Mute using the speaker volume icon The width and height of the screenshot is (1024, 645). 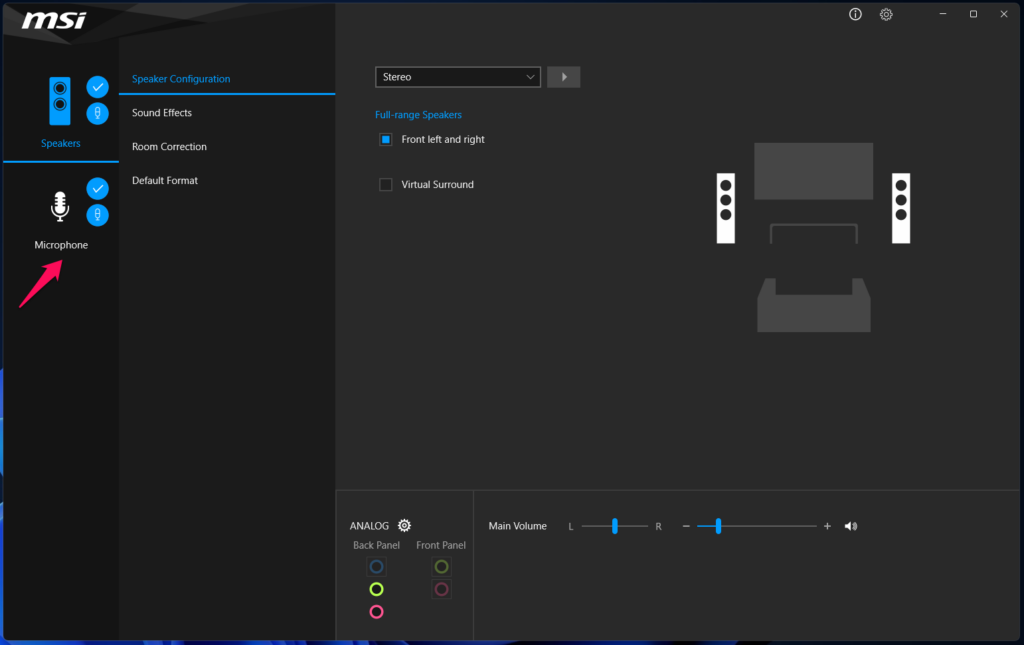click(851, 526)
